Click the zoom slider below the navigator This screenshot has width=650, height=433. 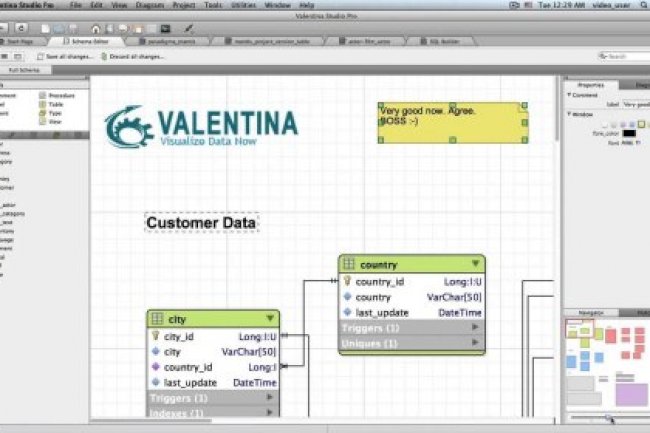607,417
